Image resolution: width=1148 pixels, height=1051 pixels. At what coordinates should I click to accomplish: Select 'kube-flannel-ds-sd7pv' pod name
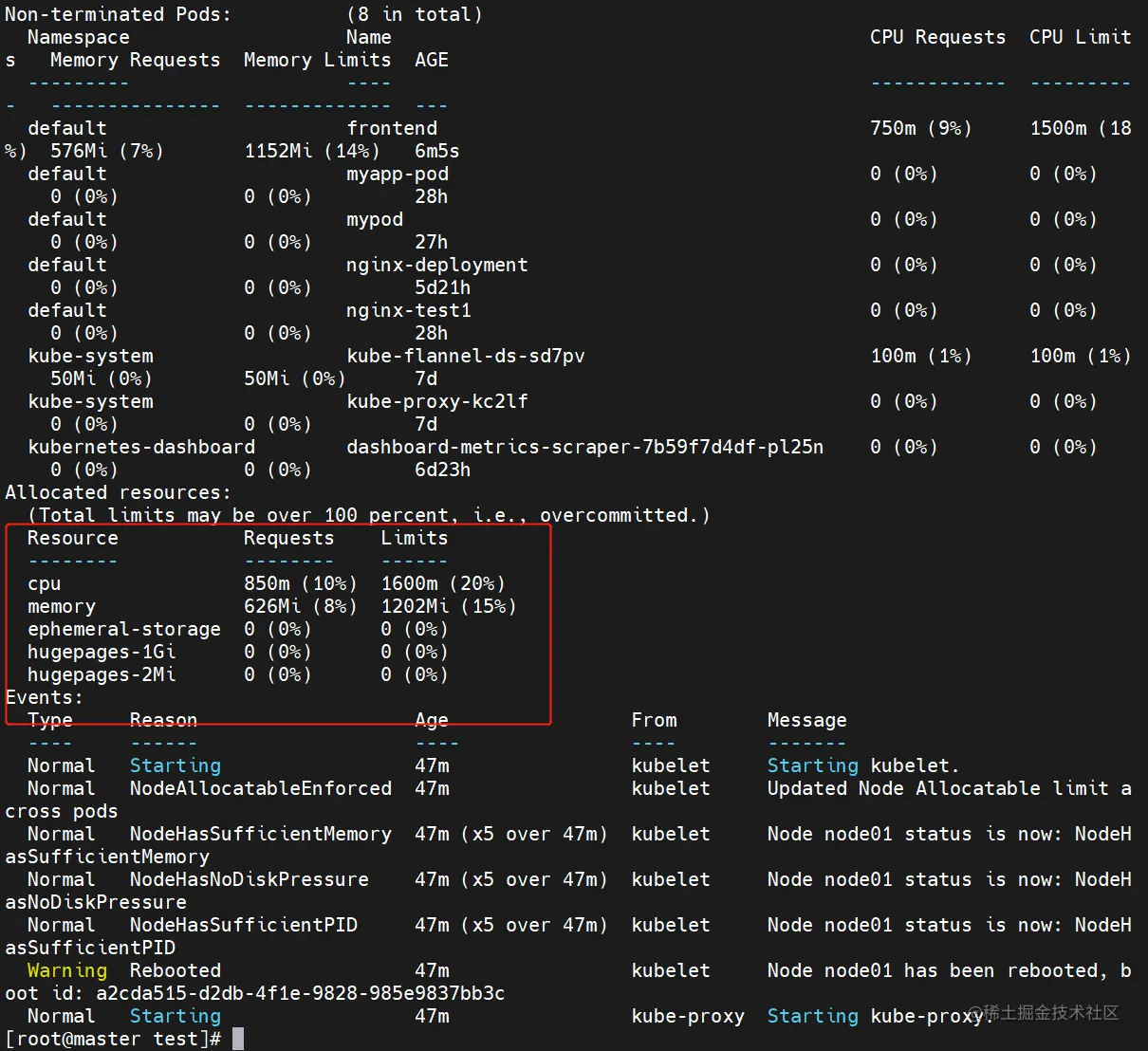coord(466,356)
